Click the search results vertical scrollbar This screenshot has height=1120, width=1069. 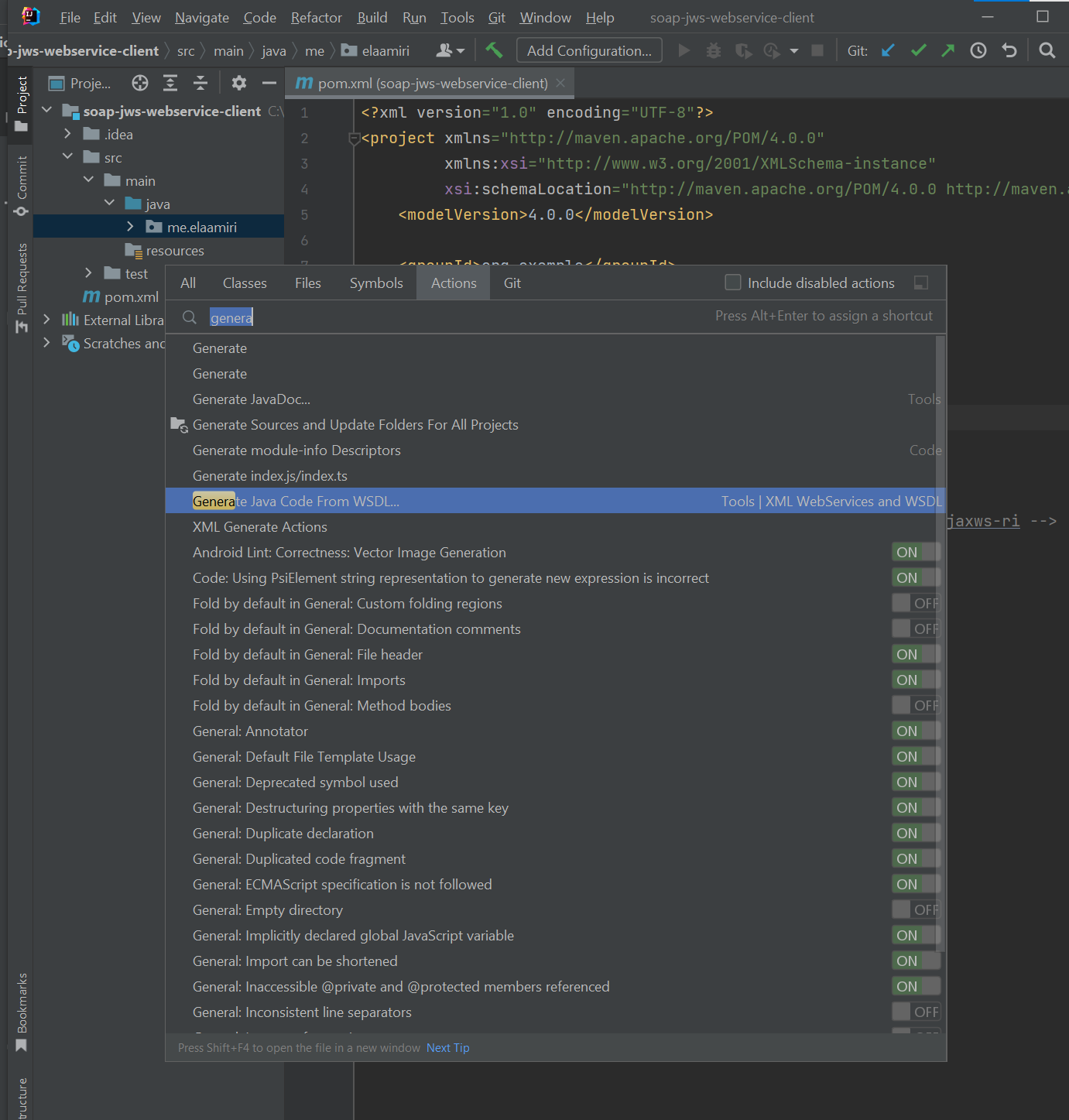click(941, 642)
